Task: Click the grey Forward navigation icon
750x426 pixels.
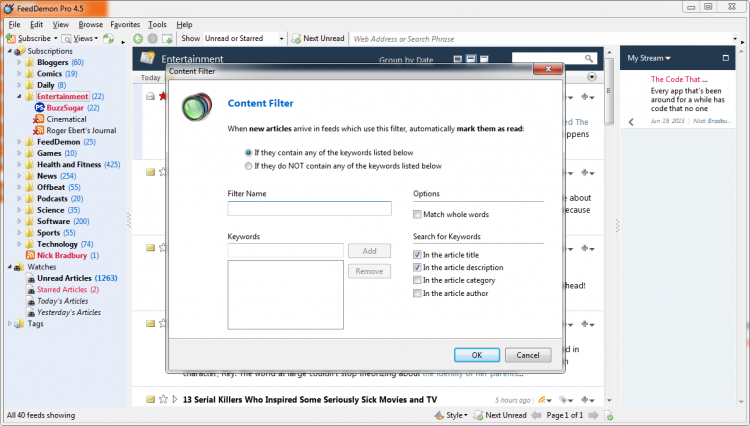Action: pyautogui.click(x=153, y=39)
